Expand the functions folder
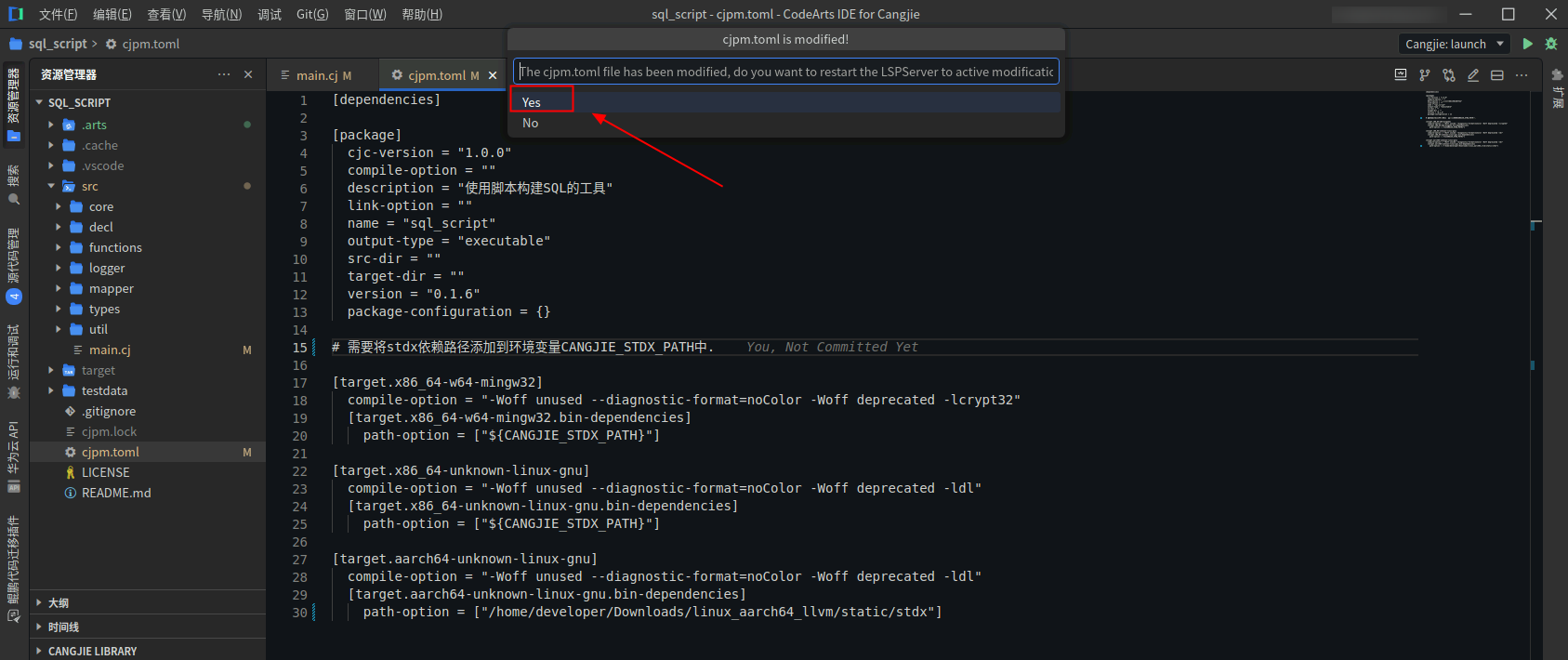Screen dimensions: 1568x660 (59, 247)
